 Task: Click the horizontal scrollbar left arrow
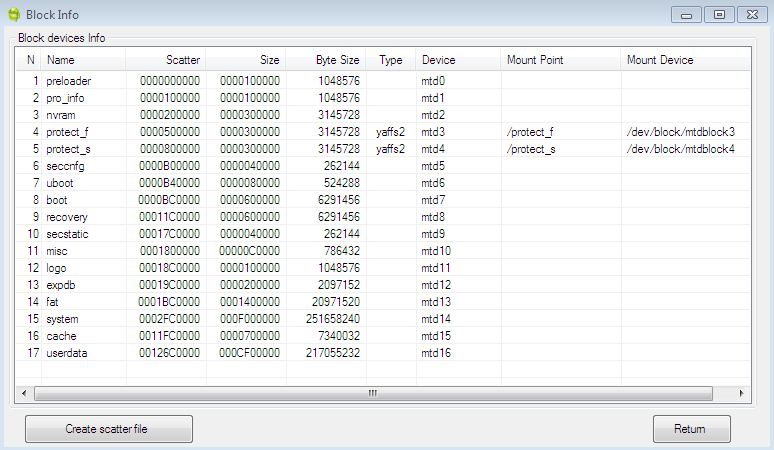(24, 393)
